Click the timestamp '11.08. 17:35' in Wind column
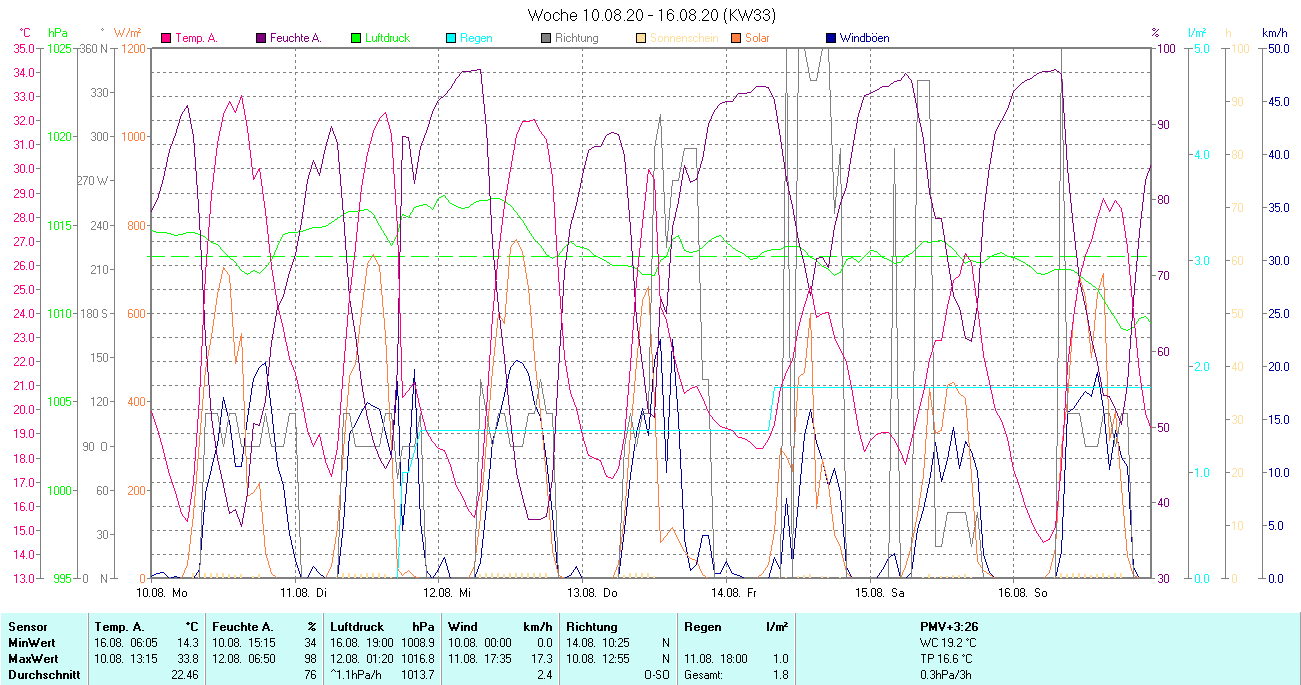This screenshot has height=685, width=1301. click(x=481, y=659)
